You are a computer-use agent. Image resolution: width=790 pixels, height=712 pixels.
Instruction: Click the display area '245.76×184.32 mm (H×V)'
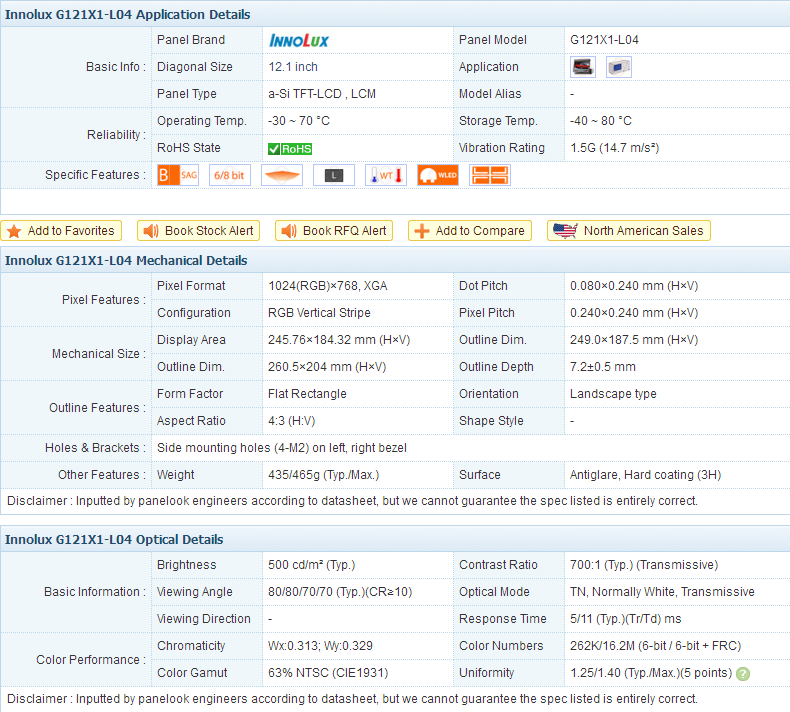(339, 340)
